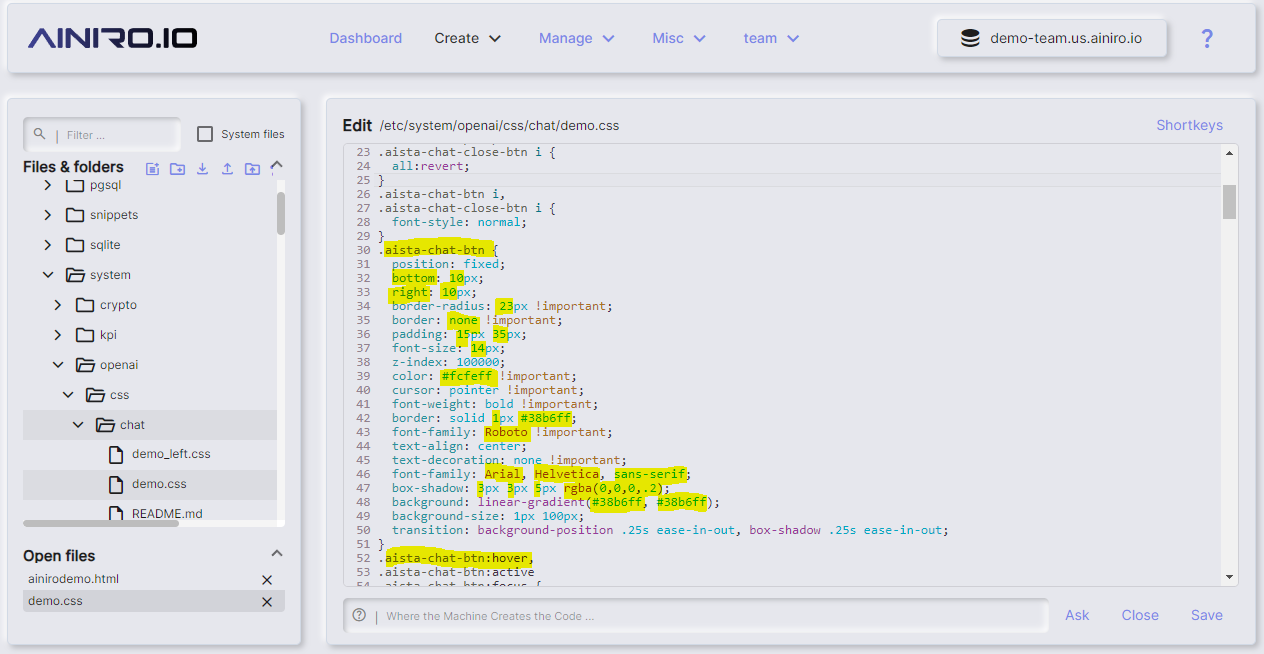Screen dimensions: 1264x654
Task: Click the magnifier icon in the filter box
Action: tap(40, 133)
